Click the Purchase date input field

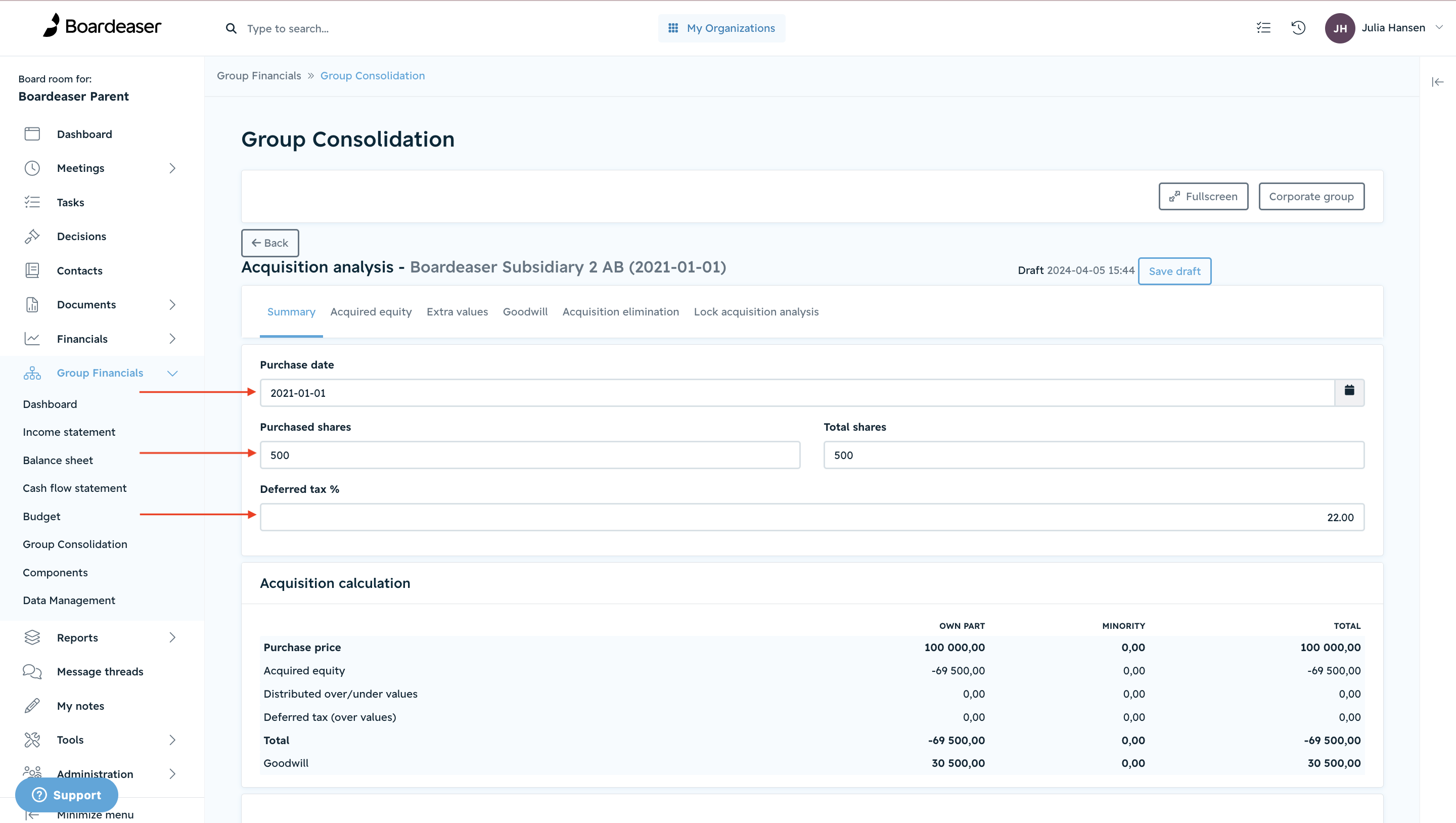click(x=798, y=392)
